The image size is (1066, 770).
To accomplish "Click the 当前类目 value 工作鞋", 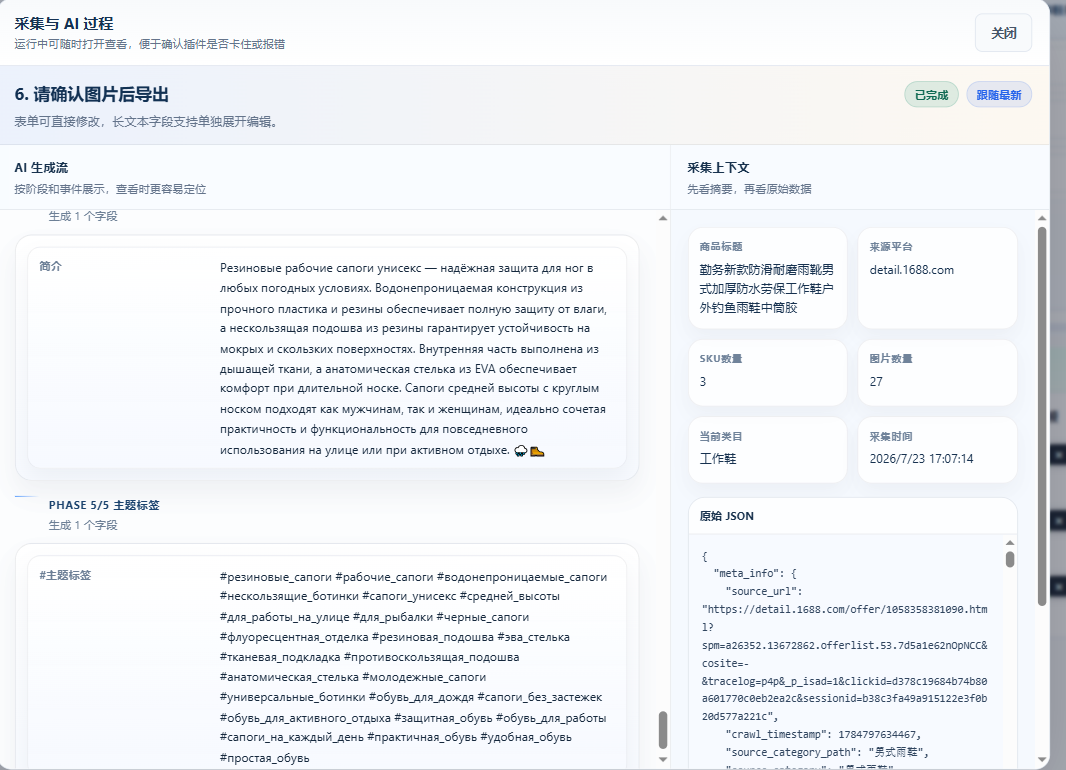I will pos(718,459).
